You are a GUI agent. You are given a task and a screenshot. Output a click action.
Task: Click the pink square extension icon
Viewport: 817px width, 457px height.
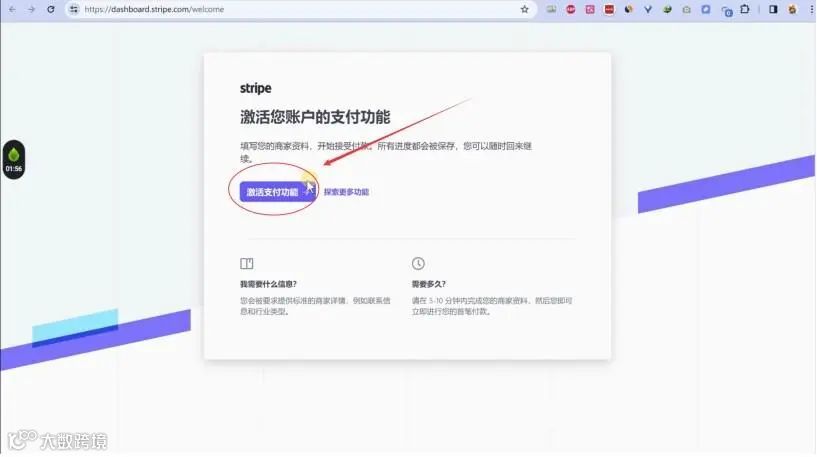click(590, 9)
